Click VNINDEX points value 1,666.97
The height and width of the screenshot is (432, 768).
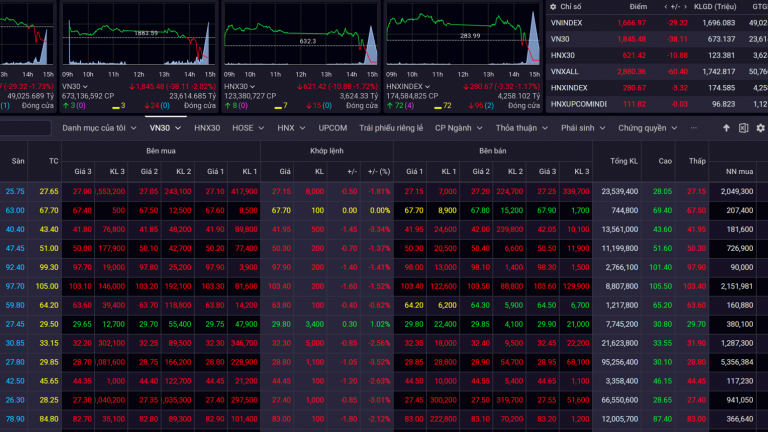pos(632,23)
